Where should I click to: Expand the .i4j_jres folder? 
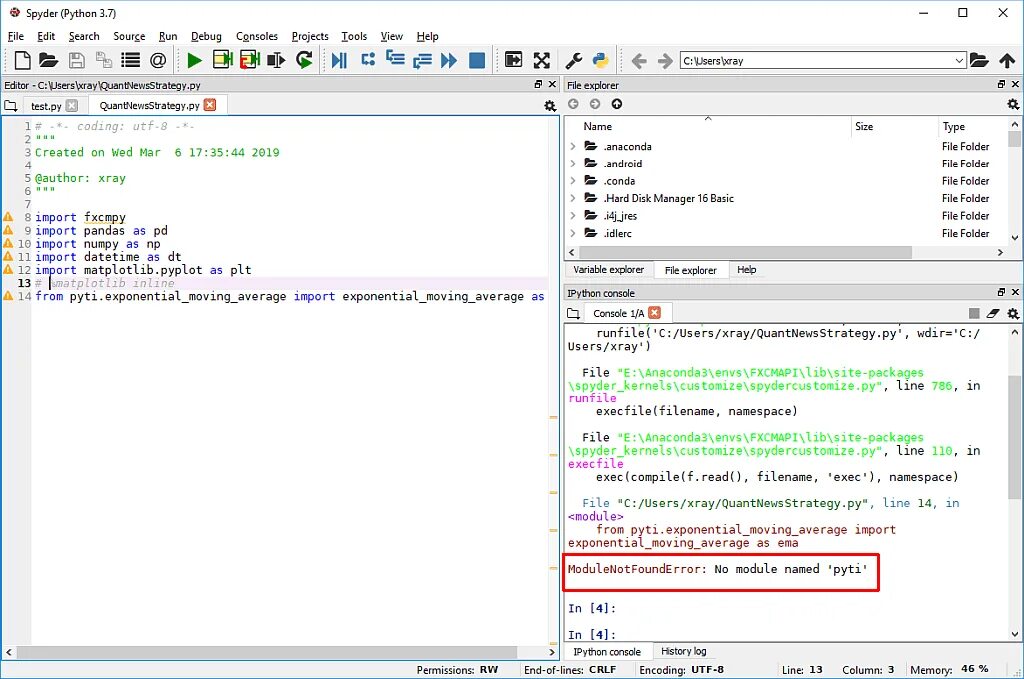click(573, 215)
